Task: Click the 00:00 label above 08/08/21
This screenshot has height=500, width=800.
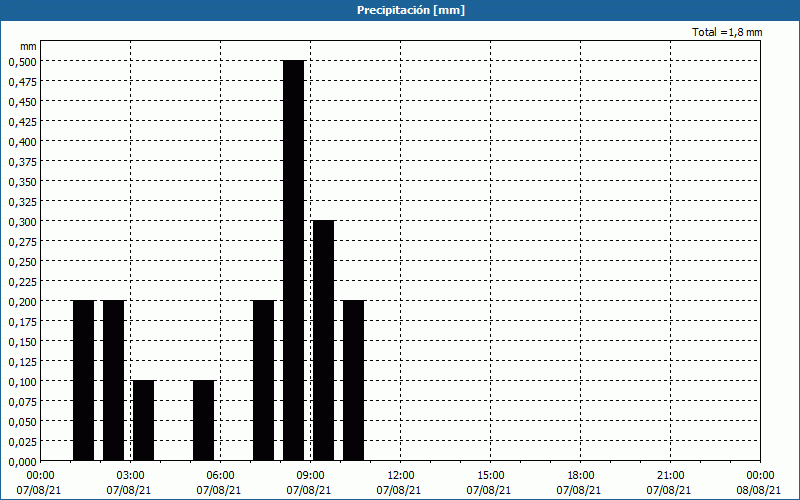Action: 760,476
